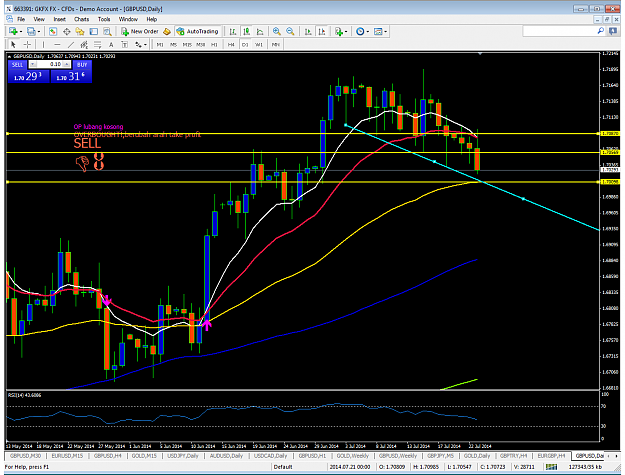Screen dimensions: 625x475
Task: Toggle the Auto Scroll chart icon
Action: coord(308,31)
